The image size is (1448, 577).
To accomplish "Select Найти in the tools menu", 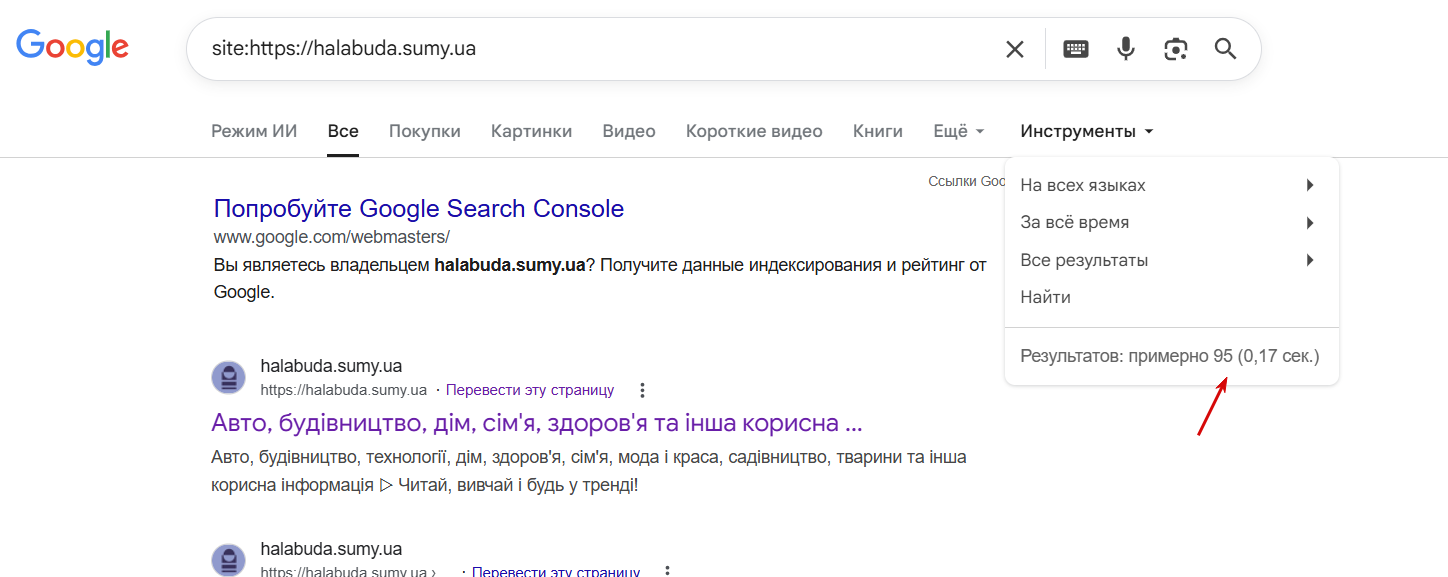I will [x=1045, y=297].
